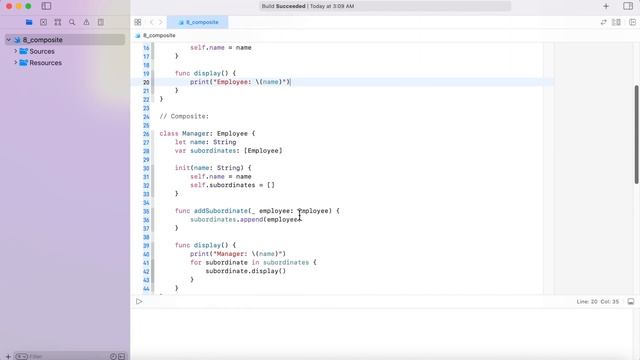
Task: Click the editor vertical scrollbar thumb
Action: click(x=636, y=134)
